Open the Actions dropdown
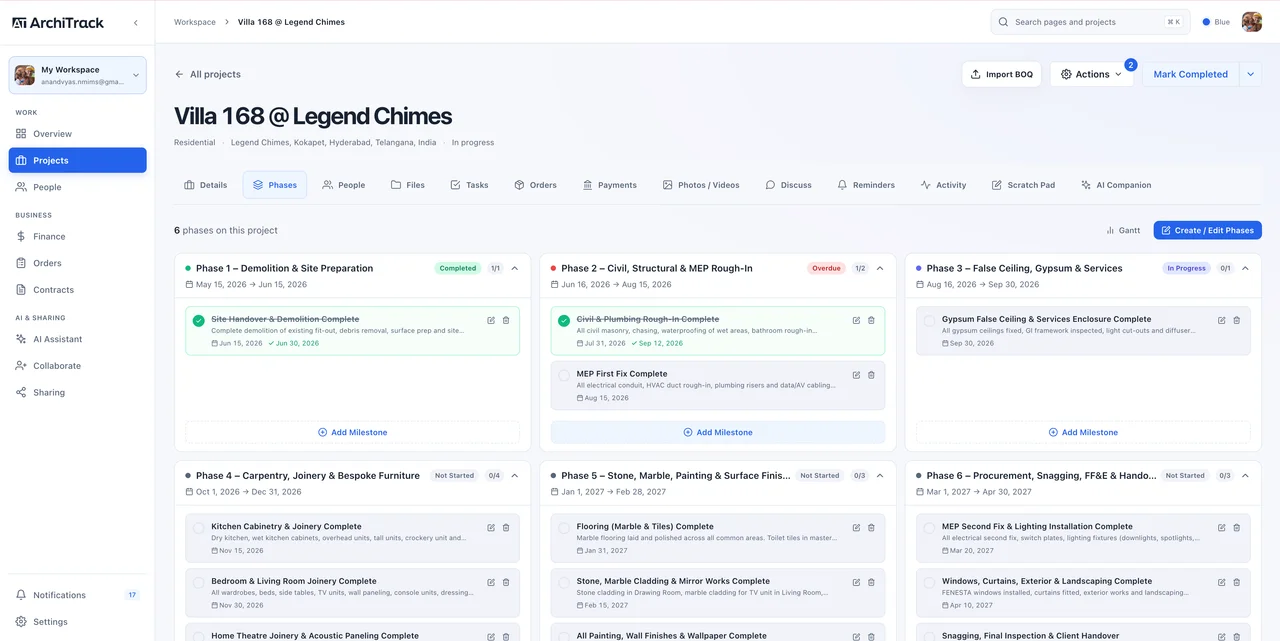The height and width of the screenshot is (641, 1280). tap(1092, 74)
